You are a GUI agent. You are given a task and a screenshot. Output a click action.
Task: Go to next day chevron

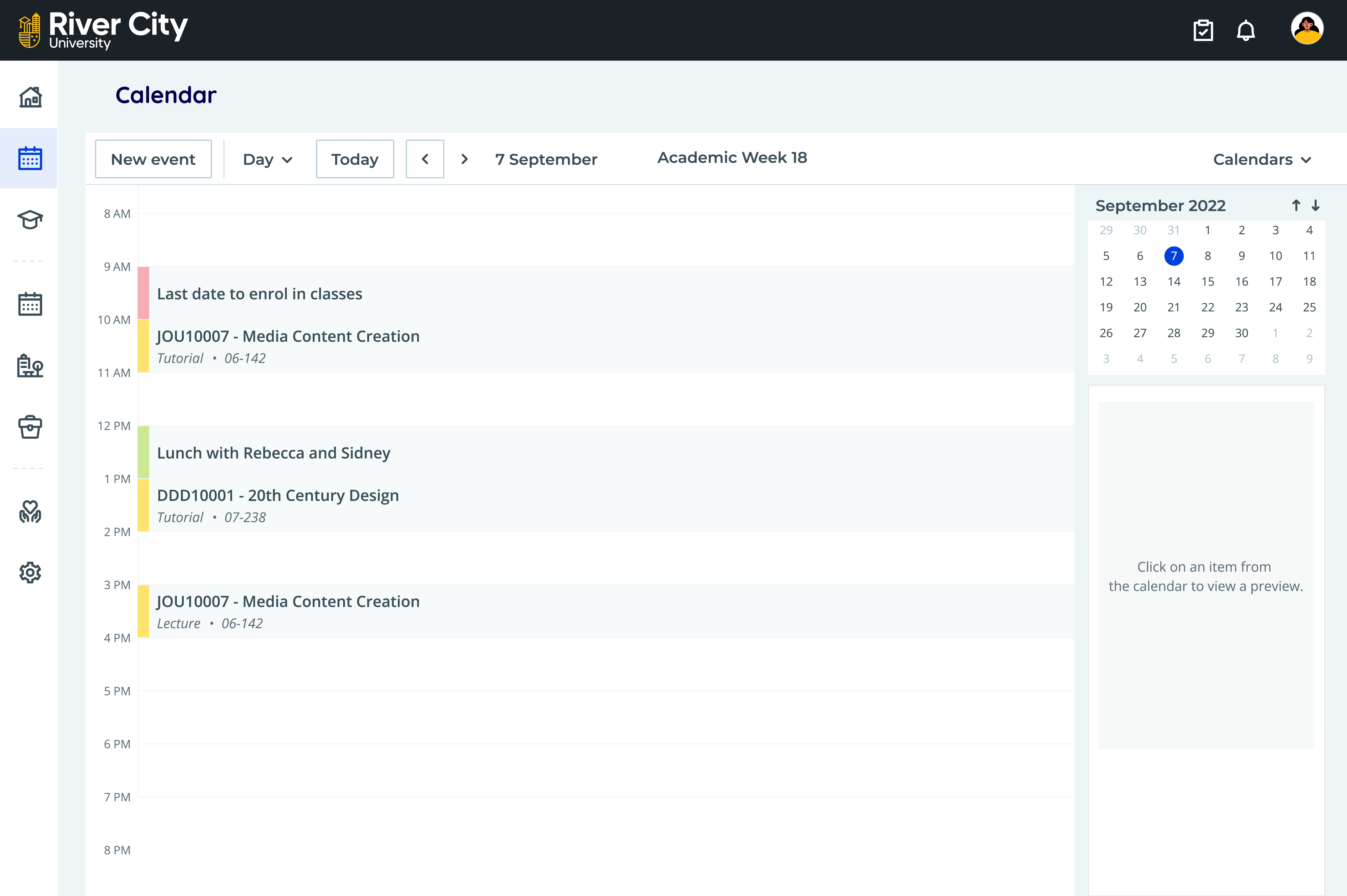tap(465, 159)
